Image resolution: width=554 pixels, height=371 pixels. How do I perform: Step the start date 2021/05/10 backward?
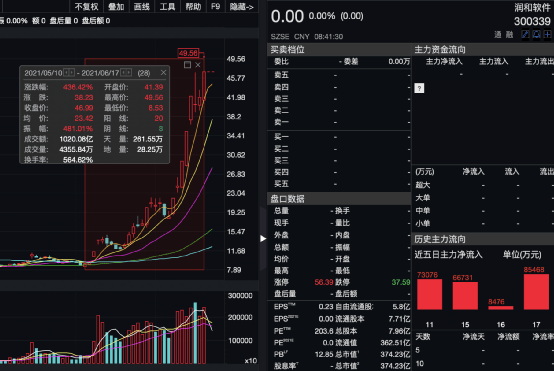point(66,73)
